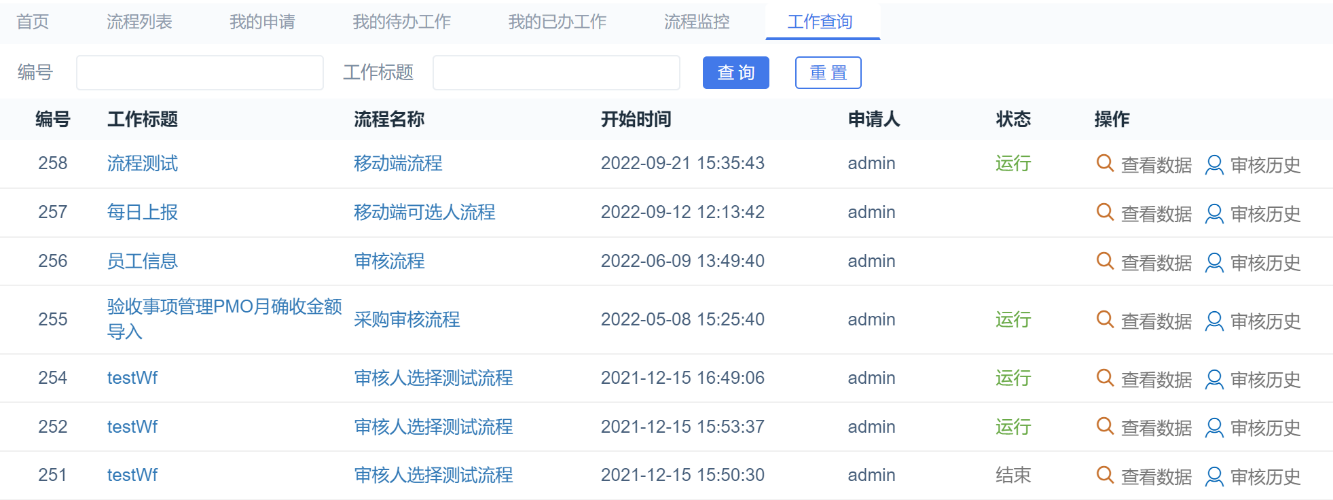
Task: Click into the 工作标题 search box
Action: [556, 73]
